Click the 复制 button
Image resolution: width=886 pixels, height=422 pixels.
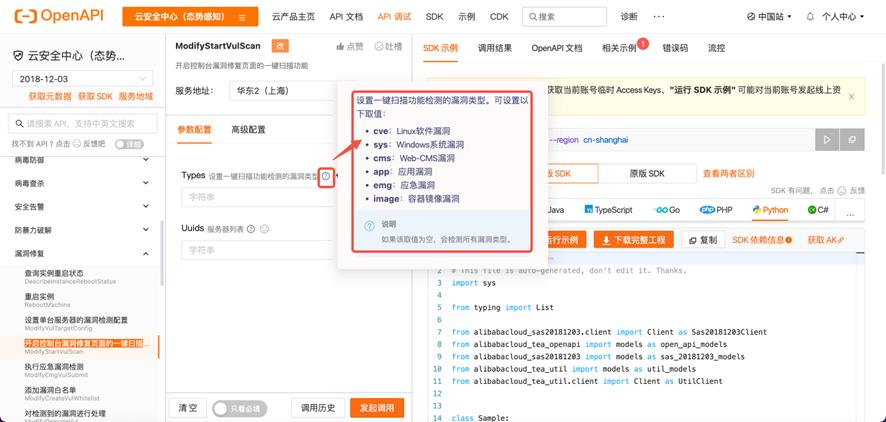[703, 240]
